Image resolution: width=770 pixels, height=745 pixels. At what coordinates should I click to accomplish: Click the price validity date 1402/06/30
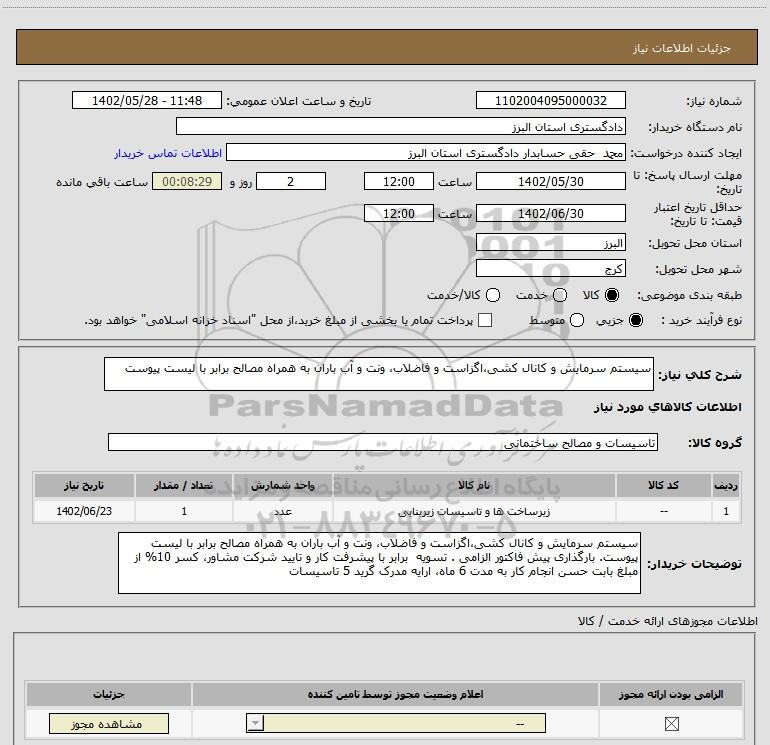pyautogui.click(x=550, y=213)
